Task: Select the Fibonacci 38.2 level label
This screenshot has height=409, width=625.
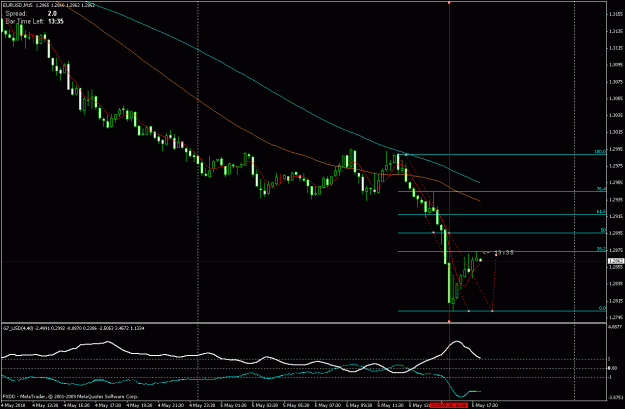Action: point(601,249)
